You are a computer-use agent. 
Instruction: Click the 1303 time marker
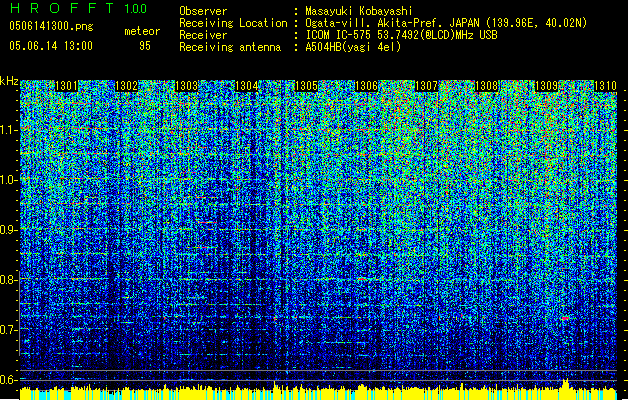pos(187,87)
